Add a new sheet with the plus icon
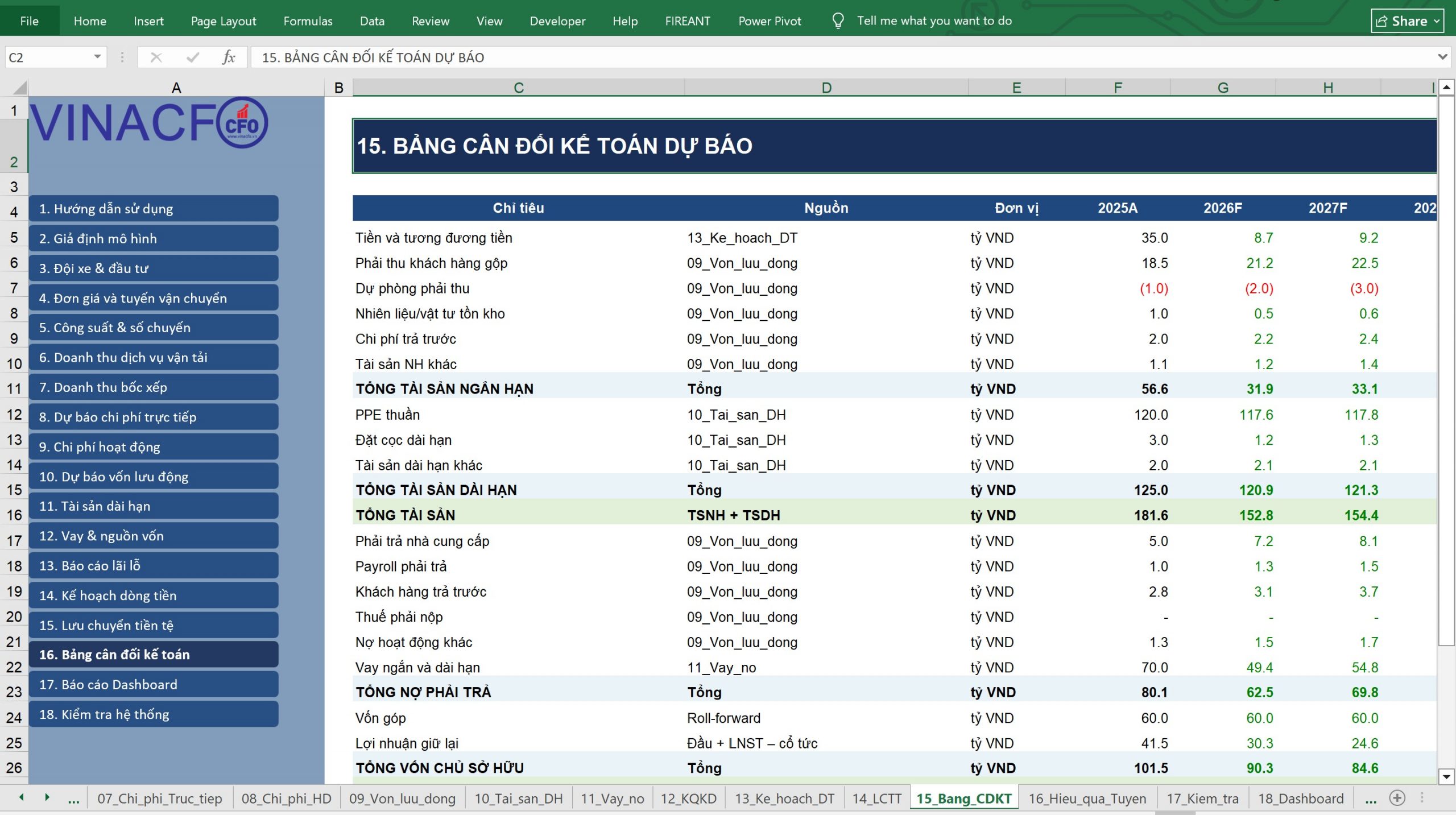The width and height of the screenshot is (1456, 815). (x=1397, y=798)
